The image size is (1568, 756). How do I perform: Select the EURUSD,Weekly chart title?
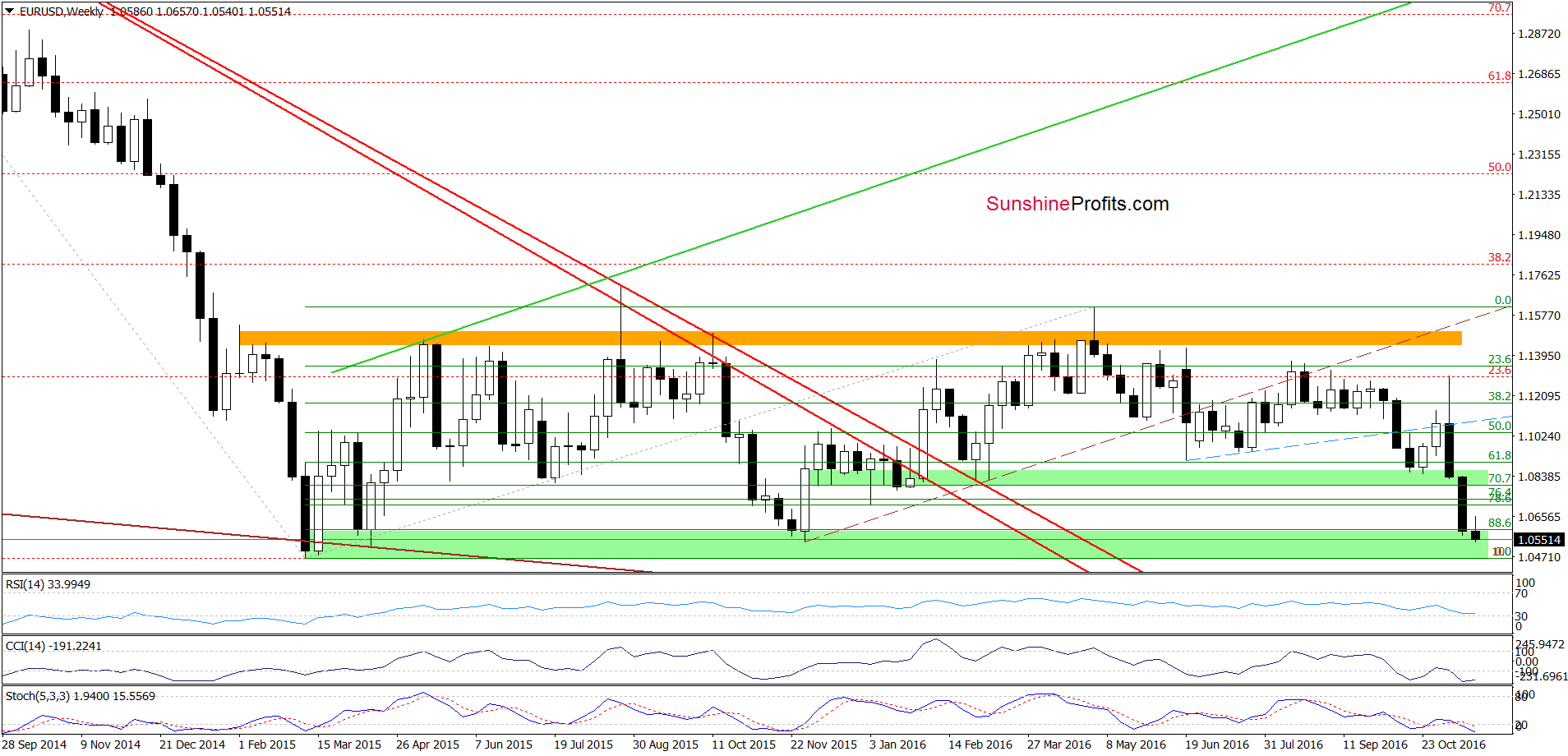pos(62,12)
